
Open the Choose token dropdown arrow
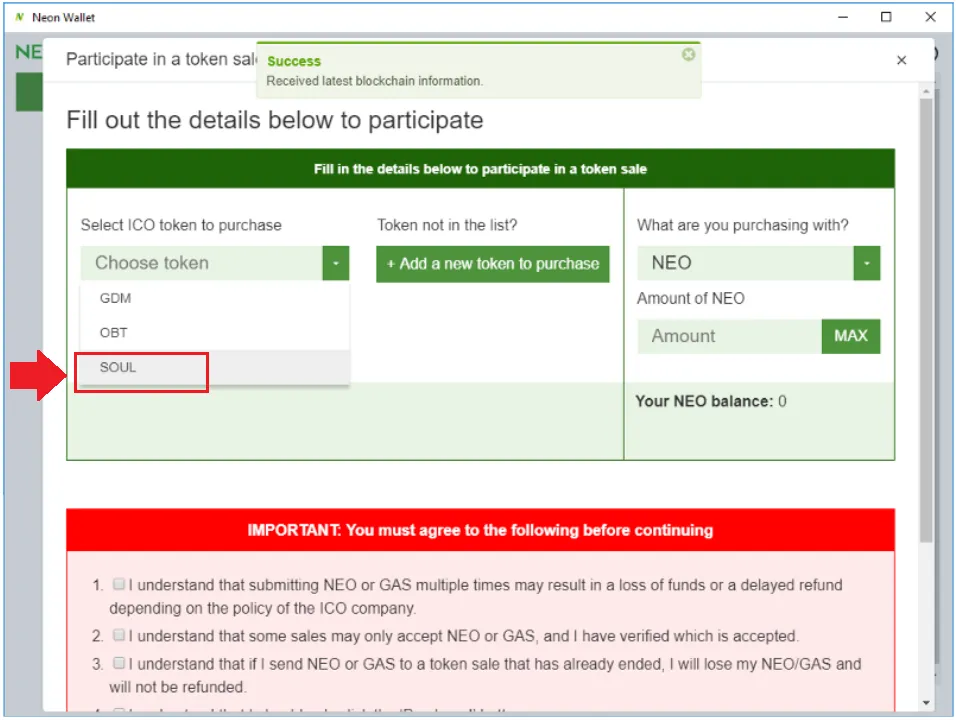pos(335,263)
